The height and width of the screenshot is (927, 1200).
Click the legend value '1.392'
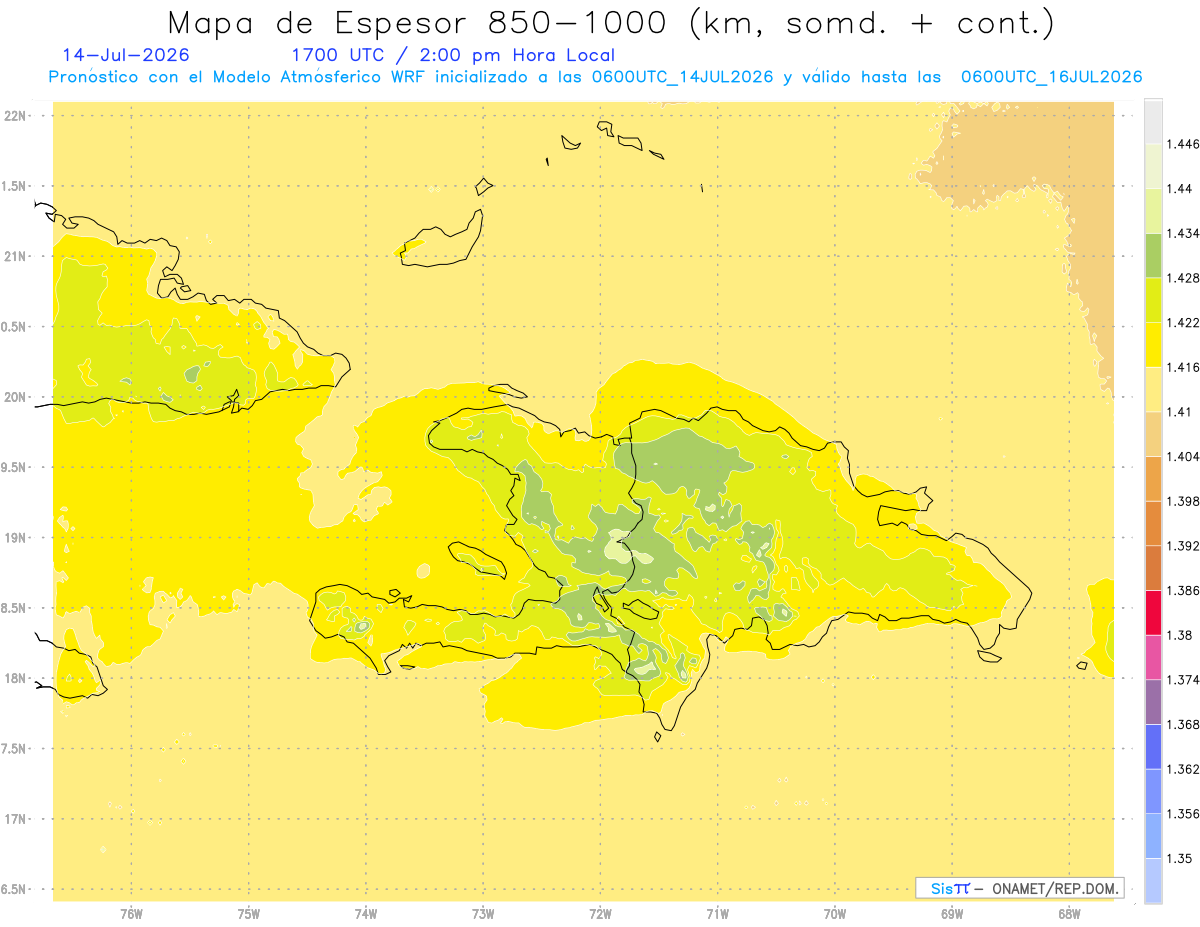click(1184, 546)
